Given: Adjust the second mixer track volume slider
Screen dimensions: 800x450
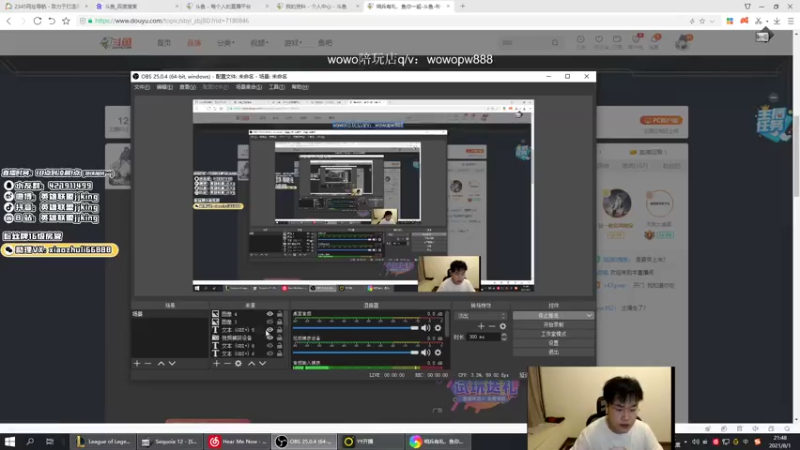Looking at the screenshot, I should (356, 352).
